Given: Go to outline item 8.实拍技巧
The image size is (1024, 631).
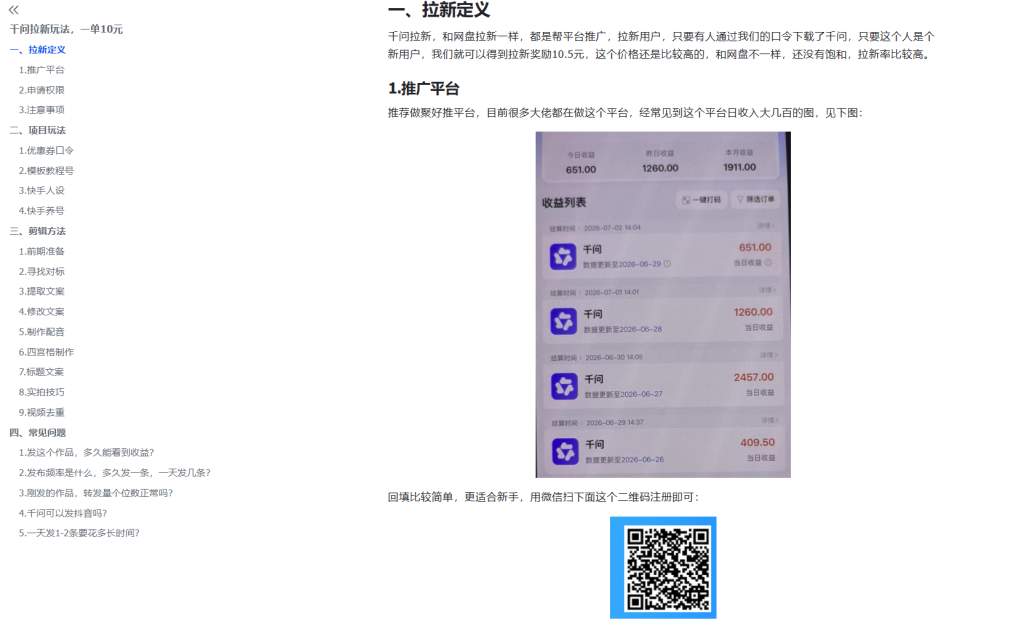Looking at the screenshot, I should tap(42, 393).
